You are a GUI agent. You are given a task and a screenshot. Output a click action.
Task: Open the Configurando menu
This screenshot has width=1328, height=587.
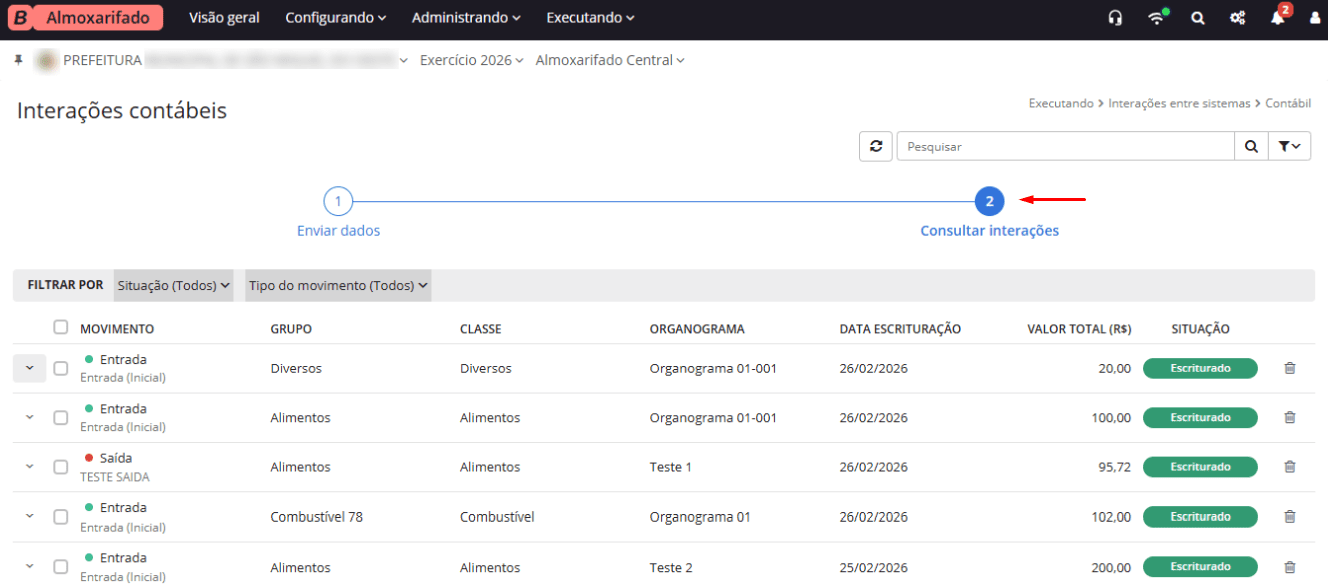coord(335,18)
